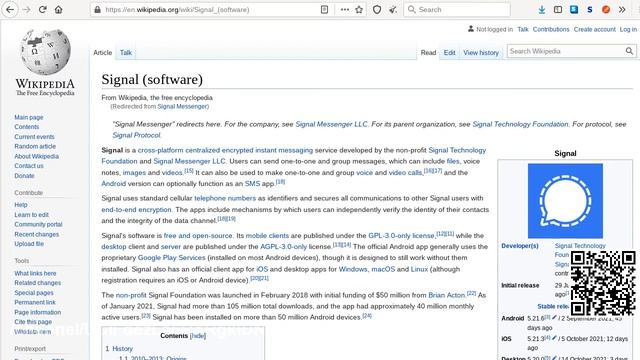Screen dimensions: 640x360
Task: Open the View history tab
Action: [x=481, y=53]
